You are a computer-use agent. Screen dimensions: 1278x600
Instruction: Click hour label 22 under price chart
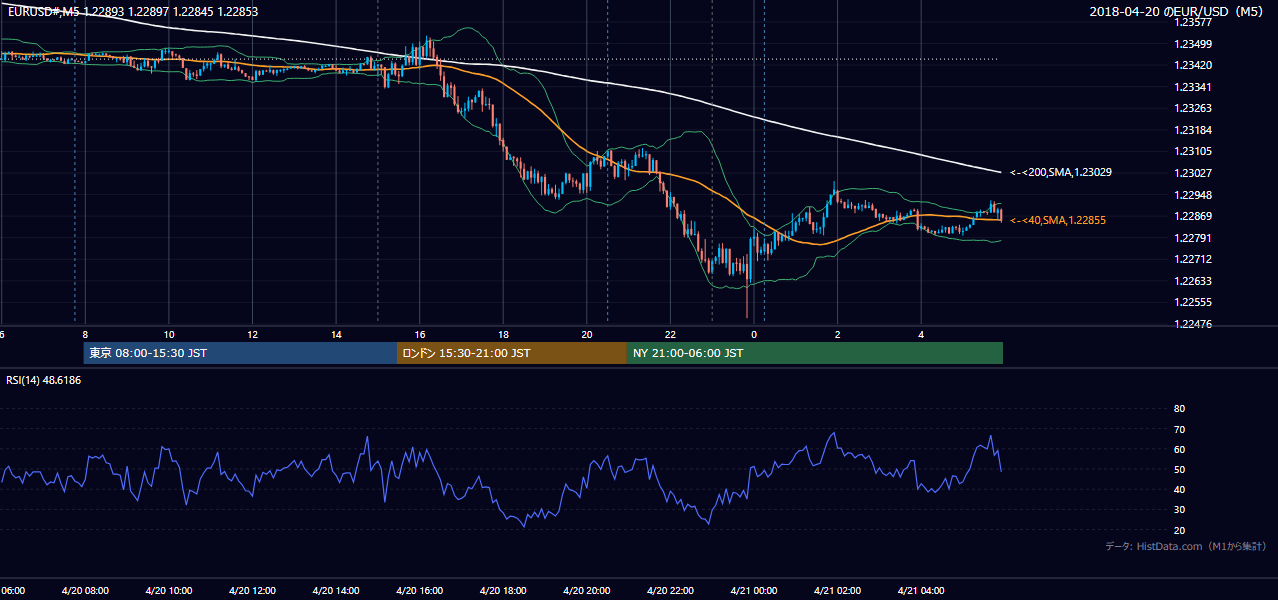pos(671,335)
